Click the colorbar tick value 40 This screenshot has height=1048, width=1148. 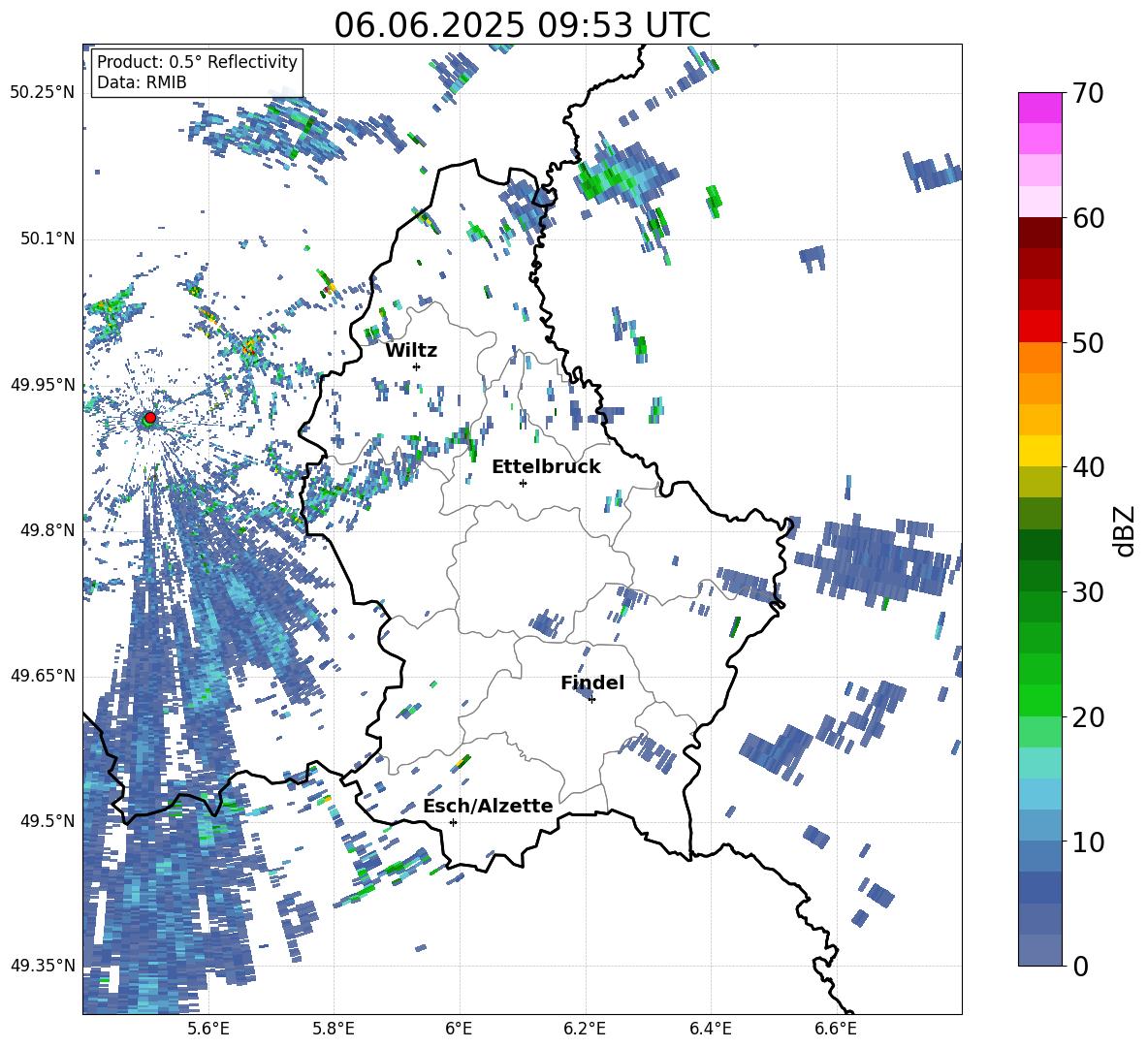[x=1087, y=467]
